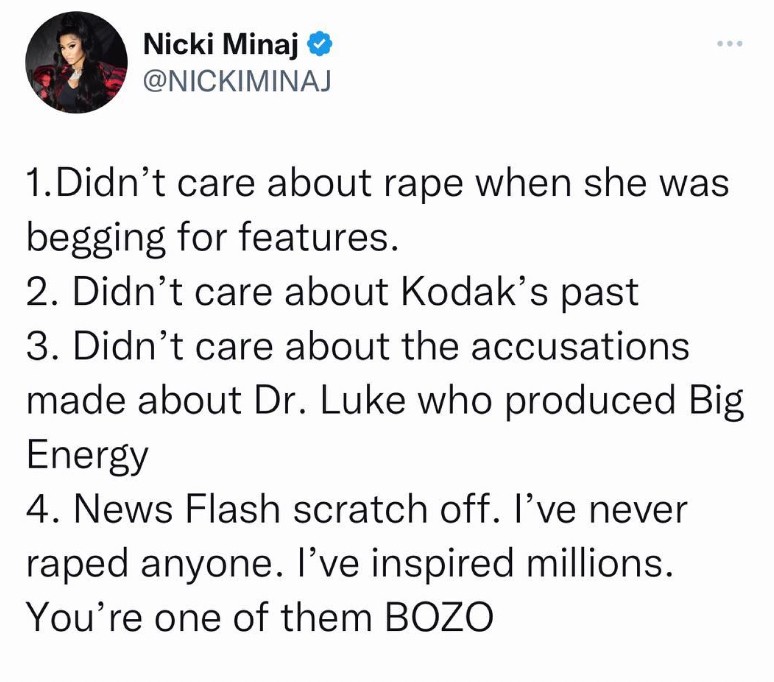Click the line starting "1.Didn't care about rape"
The width and height of the screenshot is (774, 682).
click(x=378, y=184)
